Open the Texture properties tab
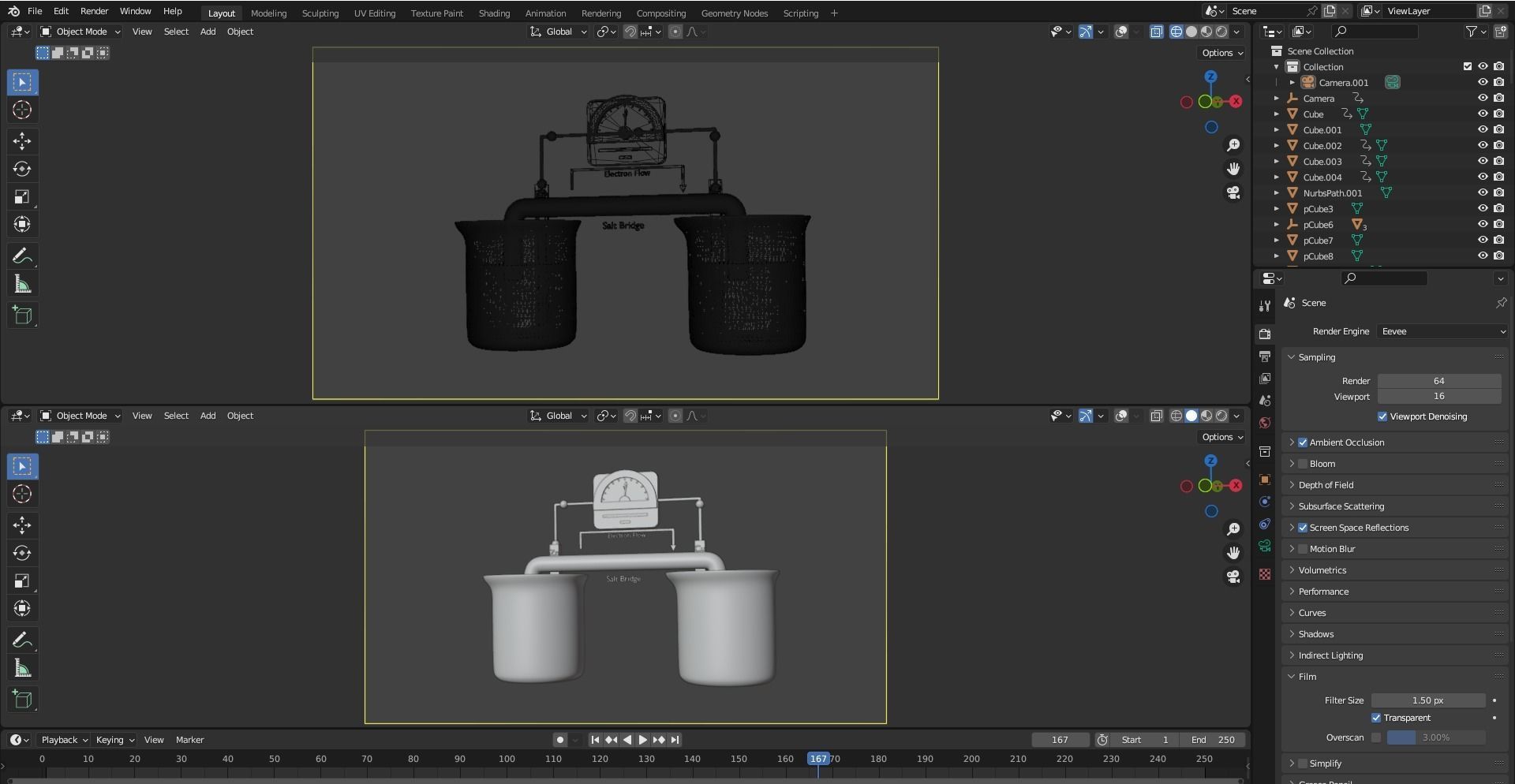Screen dimensions: 1515x784 click(x=1265, y=574)
